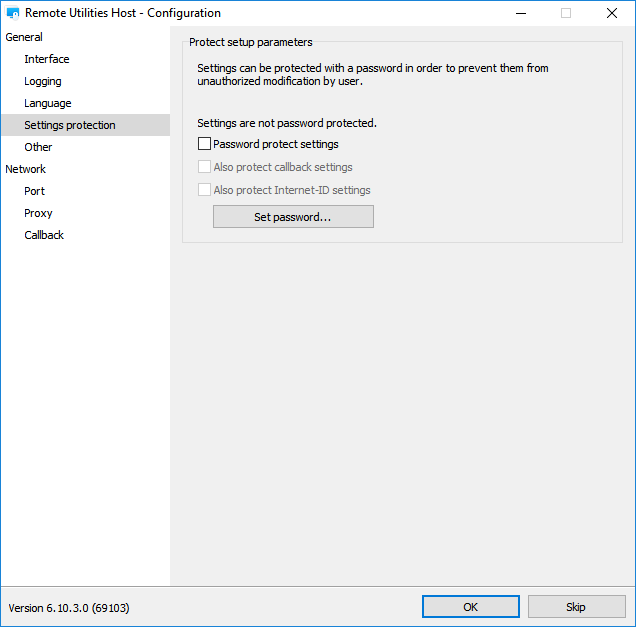
Task: Close the Configuration window
Action: point(612,13)
